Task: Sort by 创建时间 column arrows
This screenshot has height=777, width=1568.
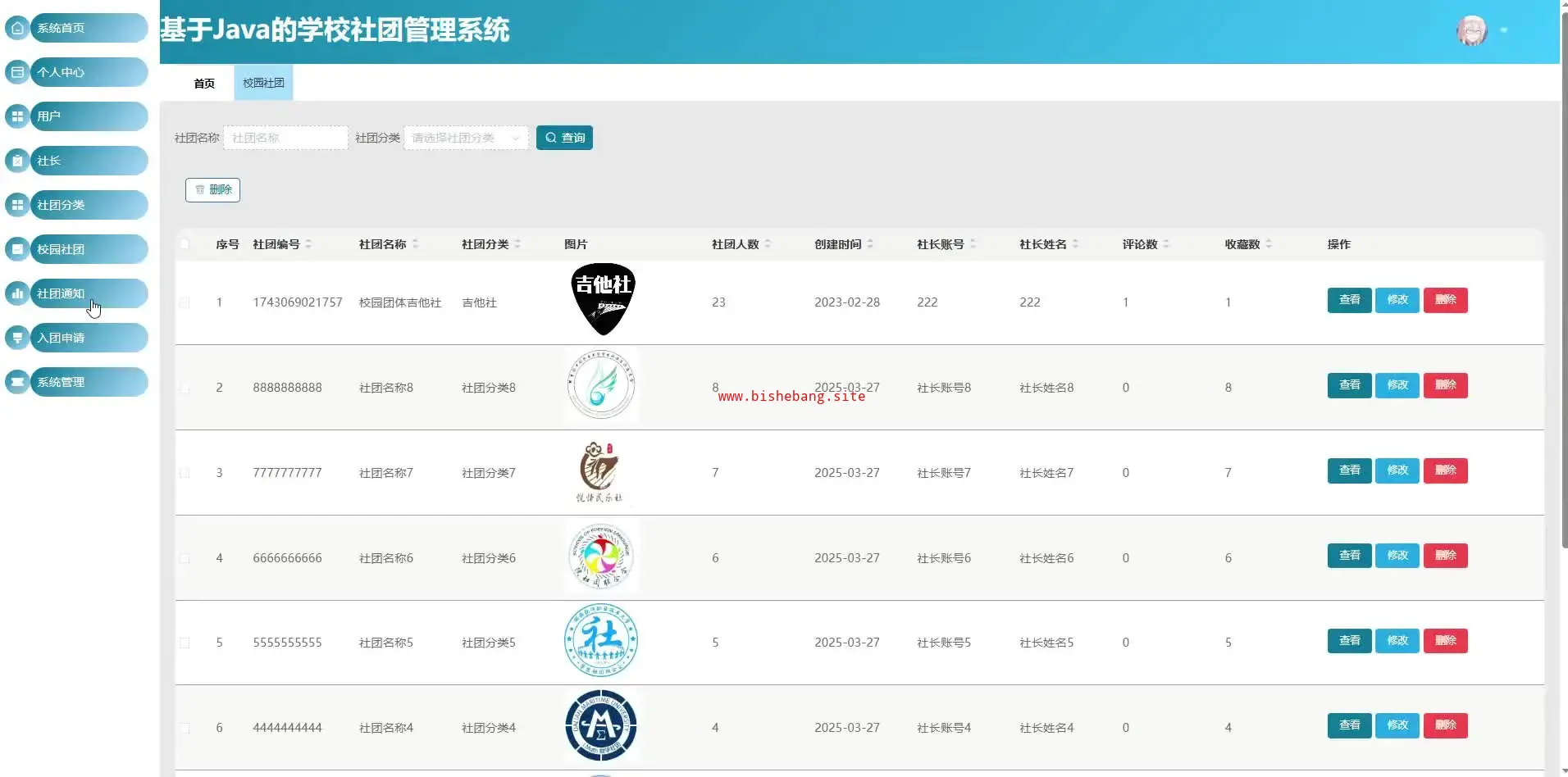Action: tap(870, 244)
